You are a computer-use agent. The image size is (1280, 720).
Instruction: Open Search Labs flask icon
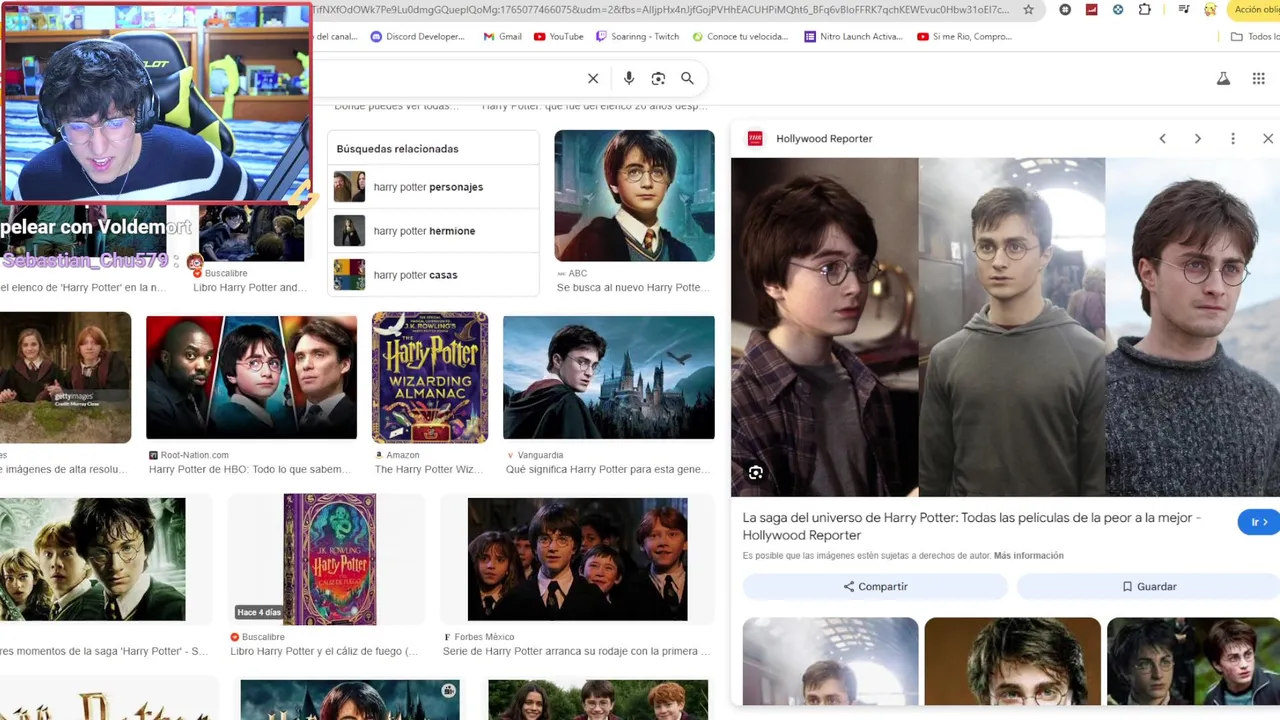[1223, 78]
